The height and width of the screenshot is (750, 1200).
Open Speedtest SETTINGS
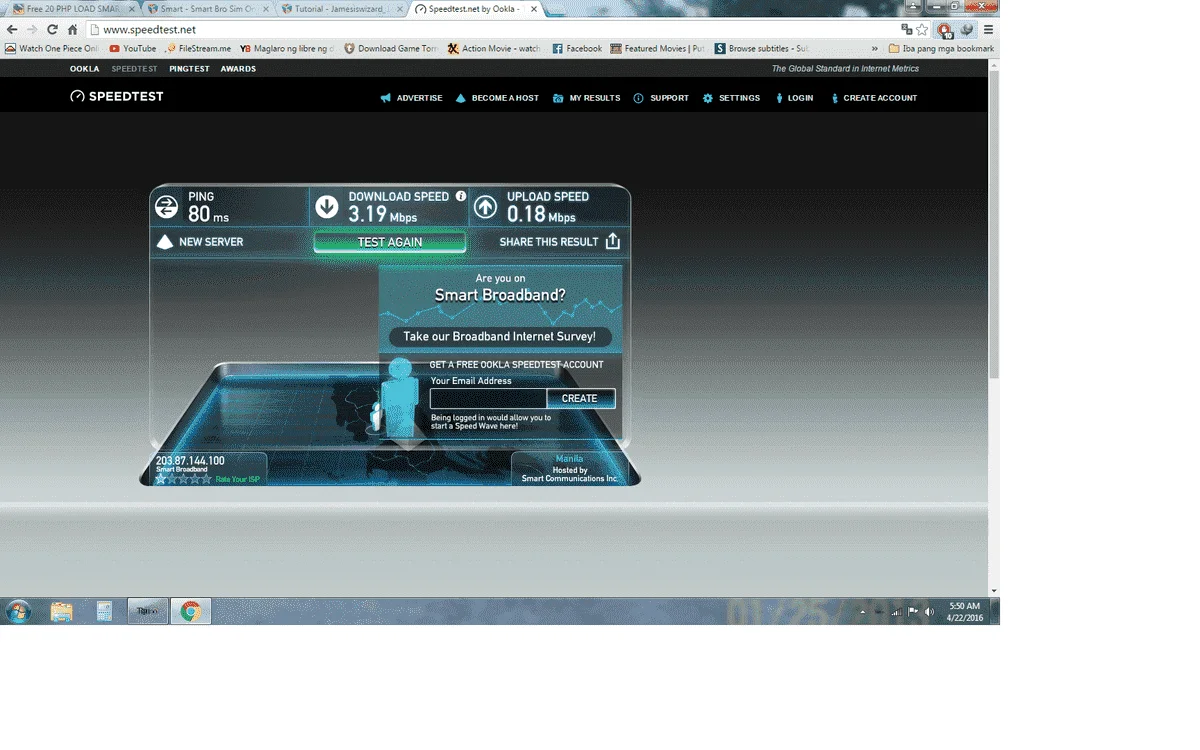[731, 98]
